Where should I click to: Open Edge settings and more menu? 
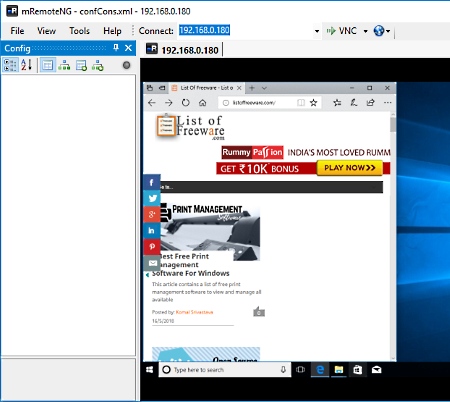[x=387, y=103]
